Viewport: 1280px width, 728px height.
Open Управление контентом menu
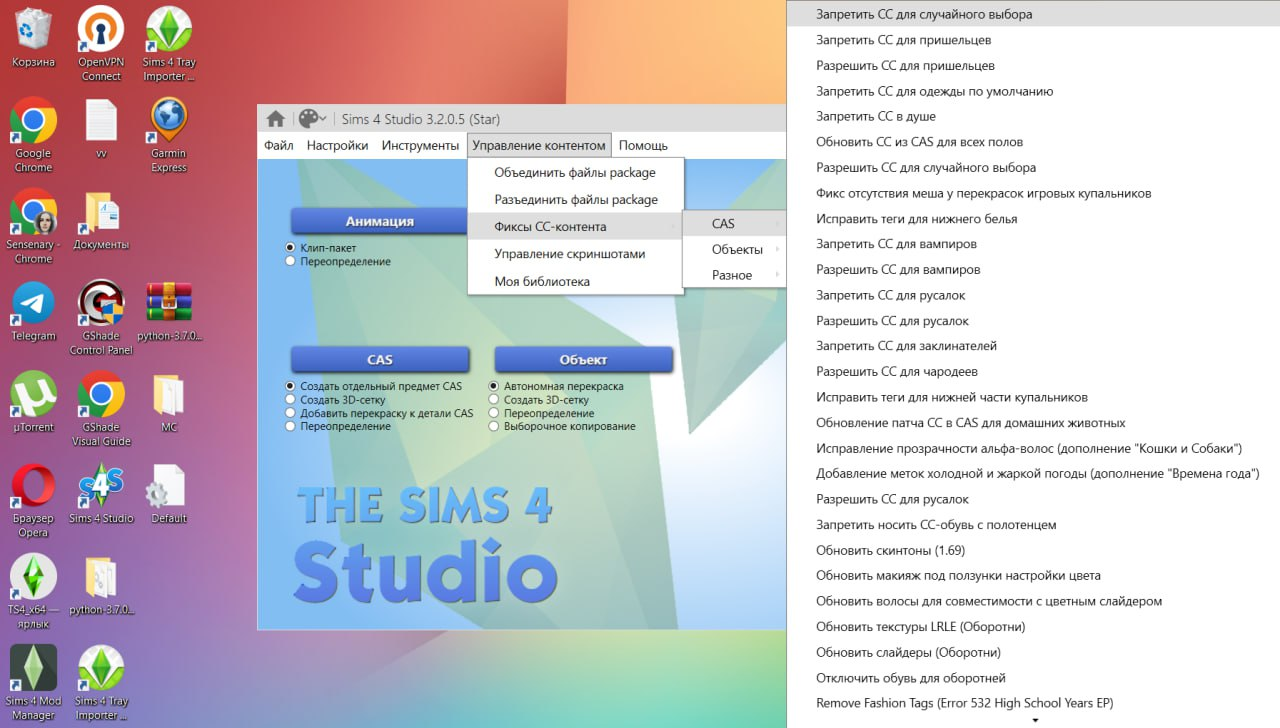click(x=539, y=145)
